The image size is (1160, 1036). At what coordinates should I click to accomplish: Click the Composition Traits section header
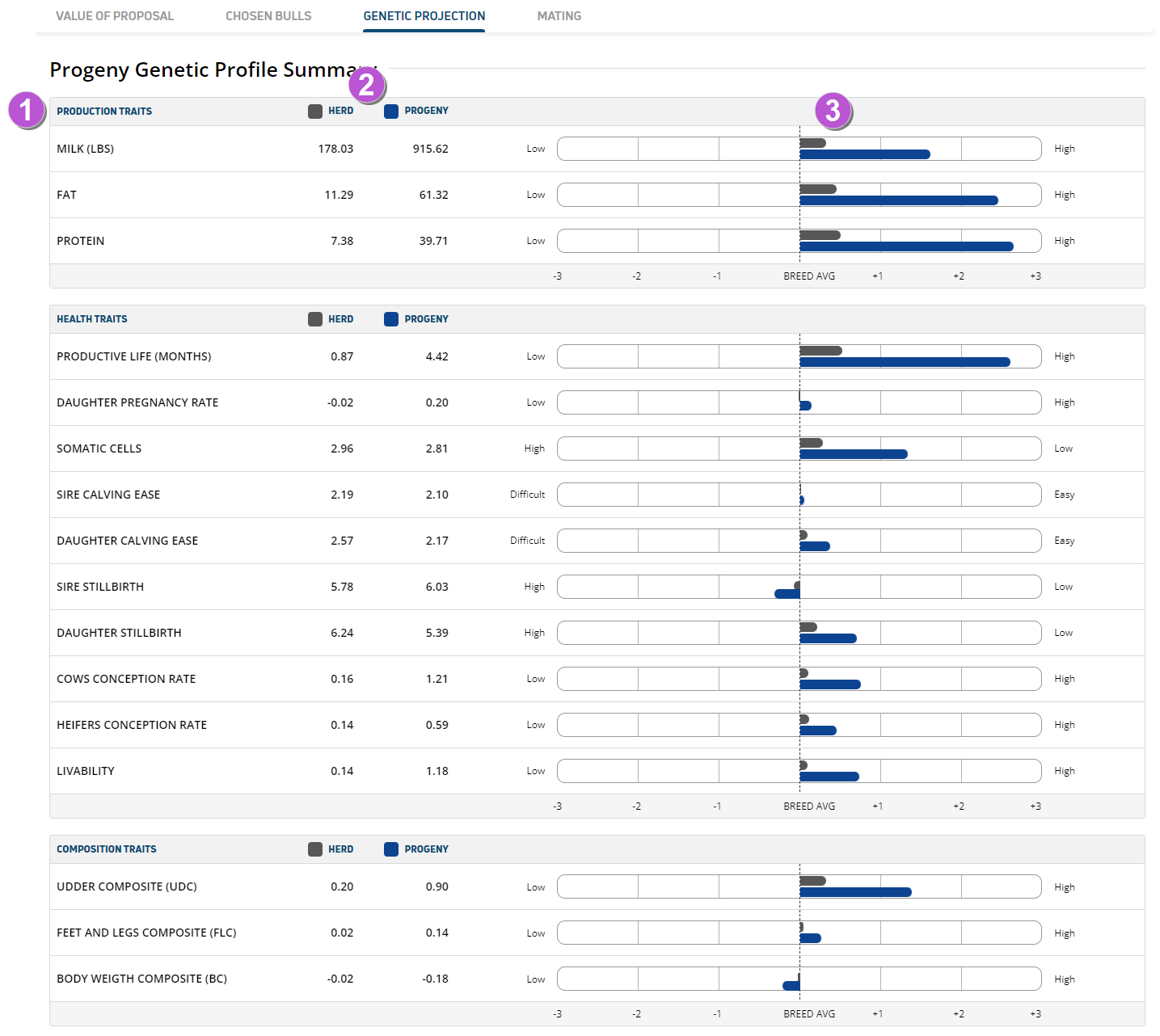[x=107, y=849]
